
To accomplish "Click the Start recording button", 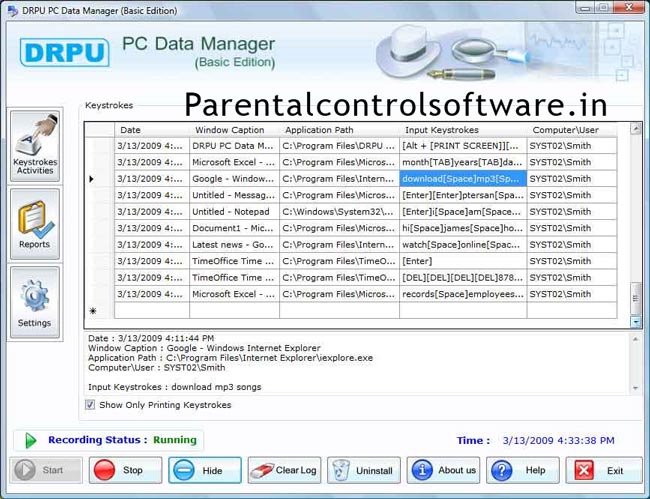I will pyautogui.click(x=46, y=470).
